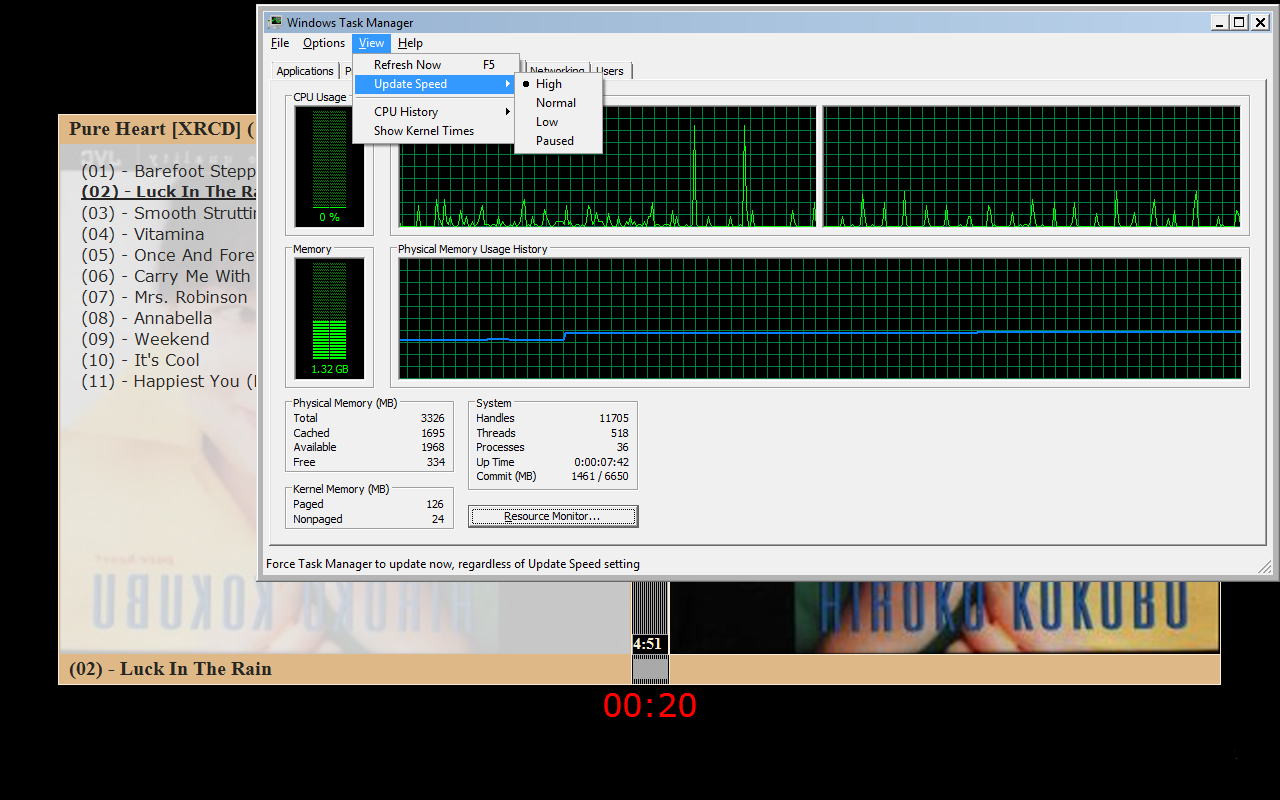Expand the CPU History submenu
The image size is (1280, 800).
435,112
